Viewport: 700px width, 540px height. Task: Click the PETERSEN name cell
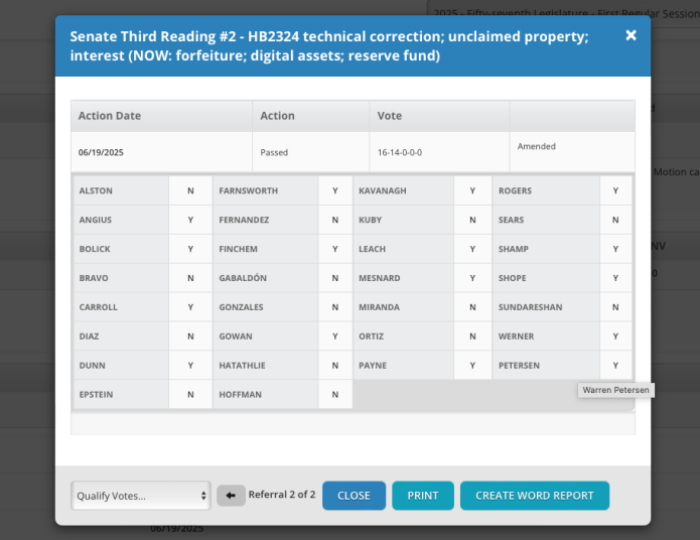(x=547, y=366)
